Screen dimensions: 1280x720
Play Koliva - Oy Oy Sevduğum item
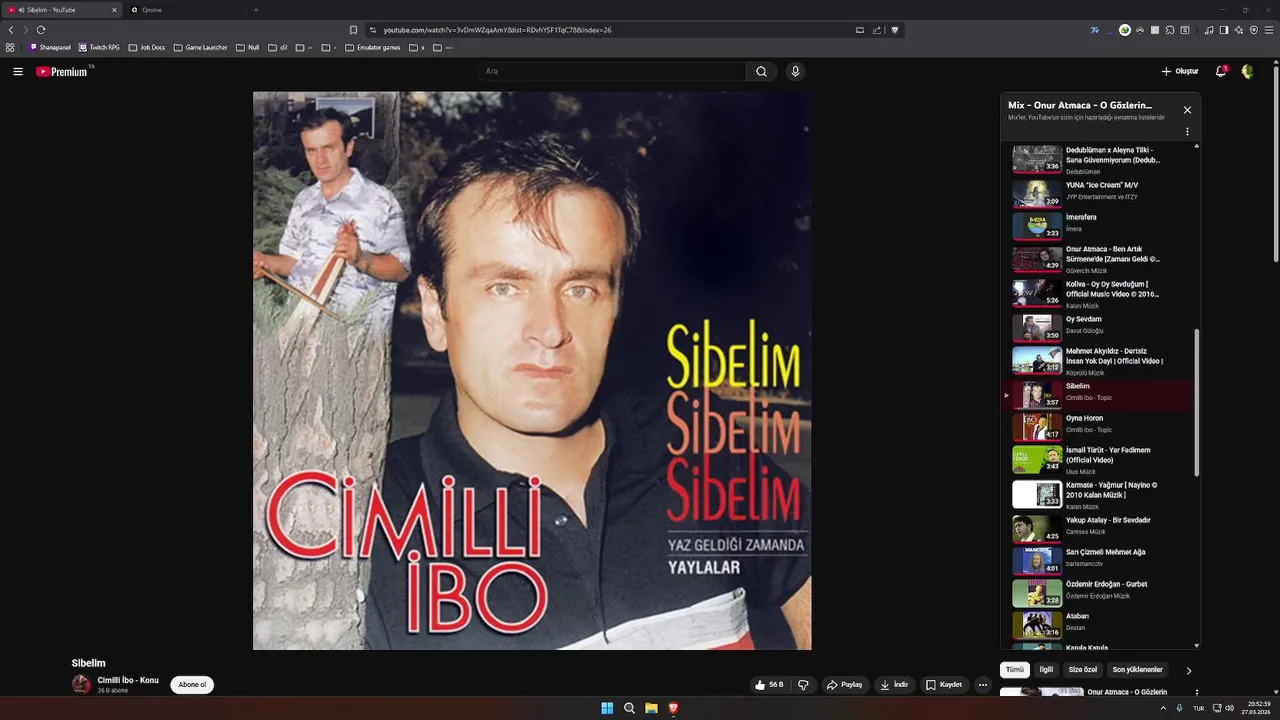[x=1098, y=292]
